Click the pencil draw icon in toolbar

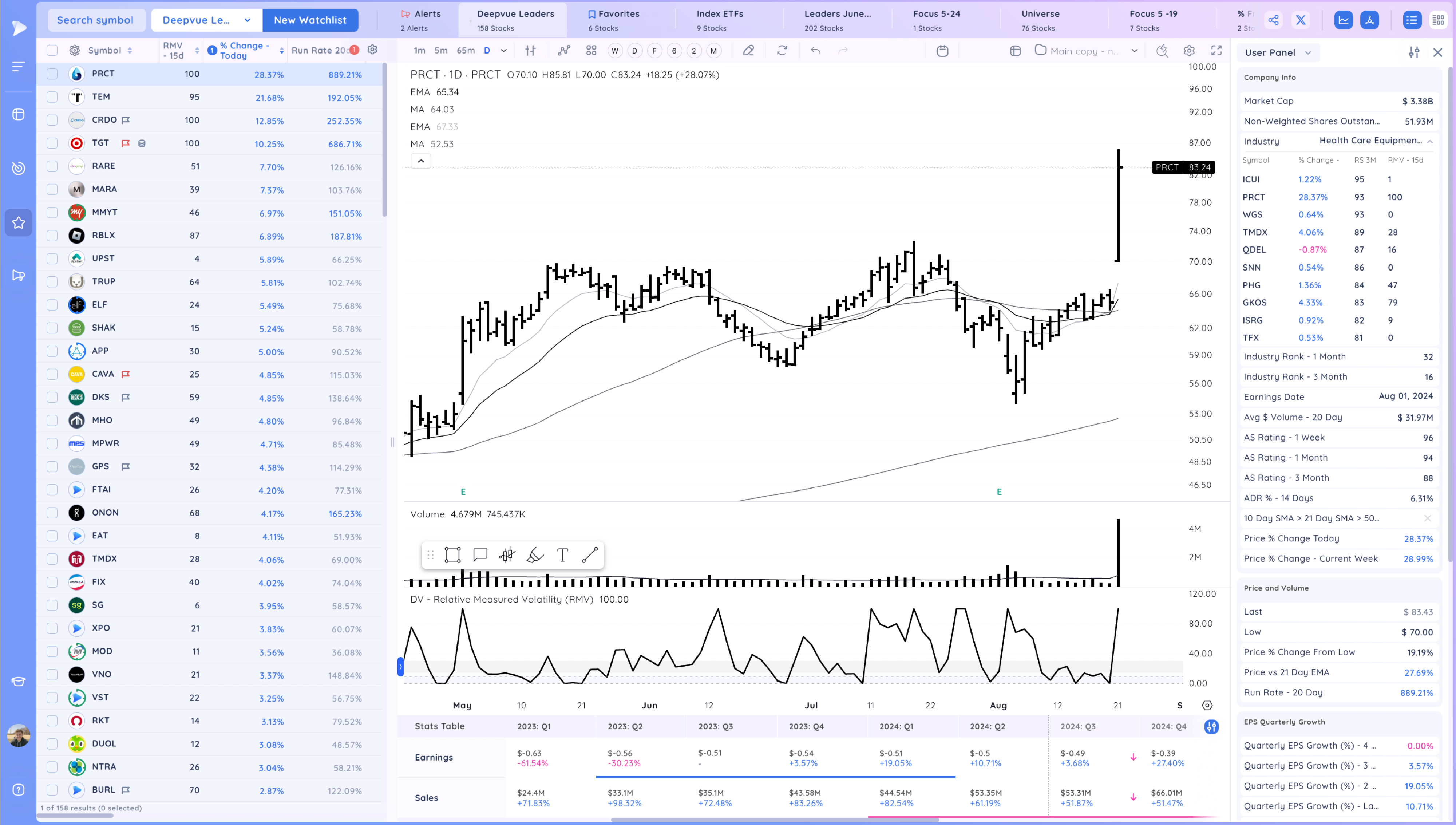tap(748, 51)
